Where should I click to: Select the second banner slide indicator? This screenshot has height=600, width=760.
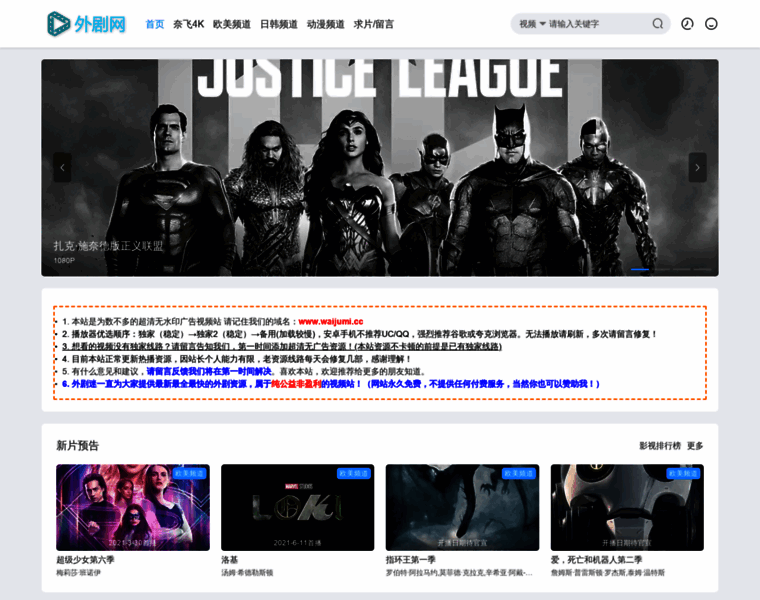661,269
